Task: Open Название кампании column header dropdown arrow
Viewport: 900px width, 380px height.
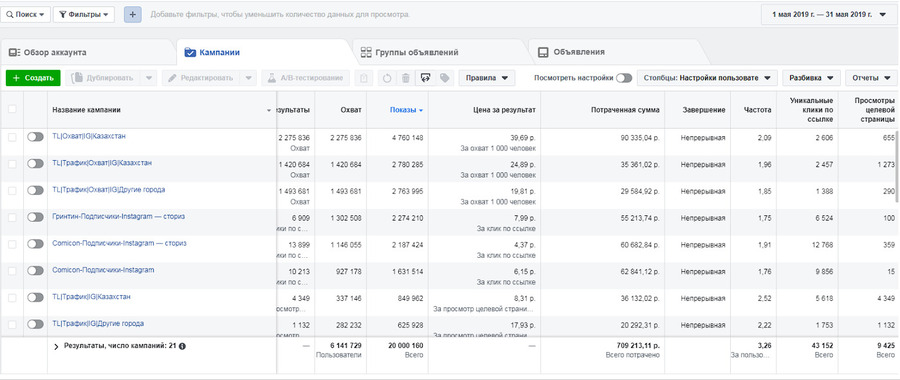Action: pyautogui.click(x=269, y=110)
